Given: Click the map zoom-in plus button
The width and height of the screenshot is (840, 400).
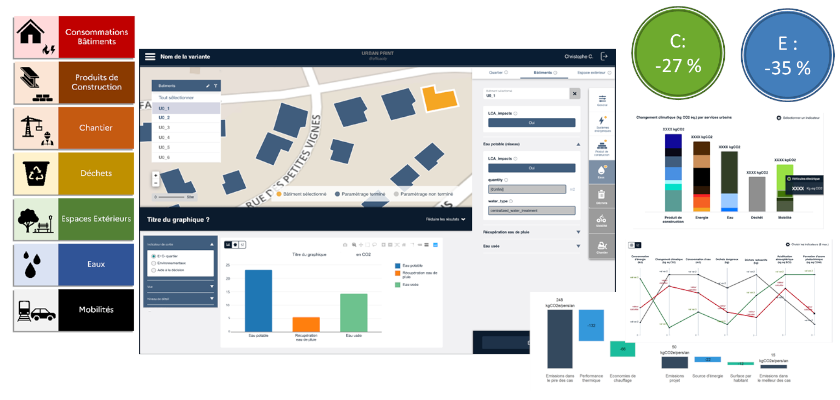Looking at the screenshot, I should click(x=155, y=173).
